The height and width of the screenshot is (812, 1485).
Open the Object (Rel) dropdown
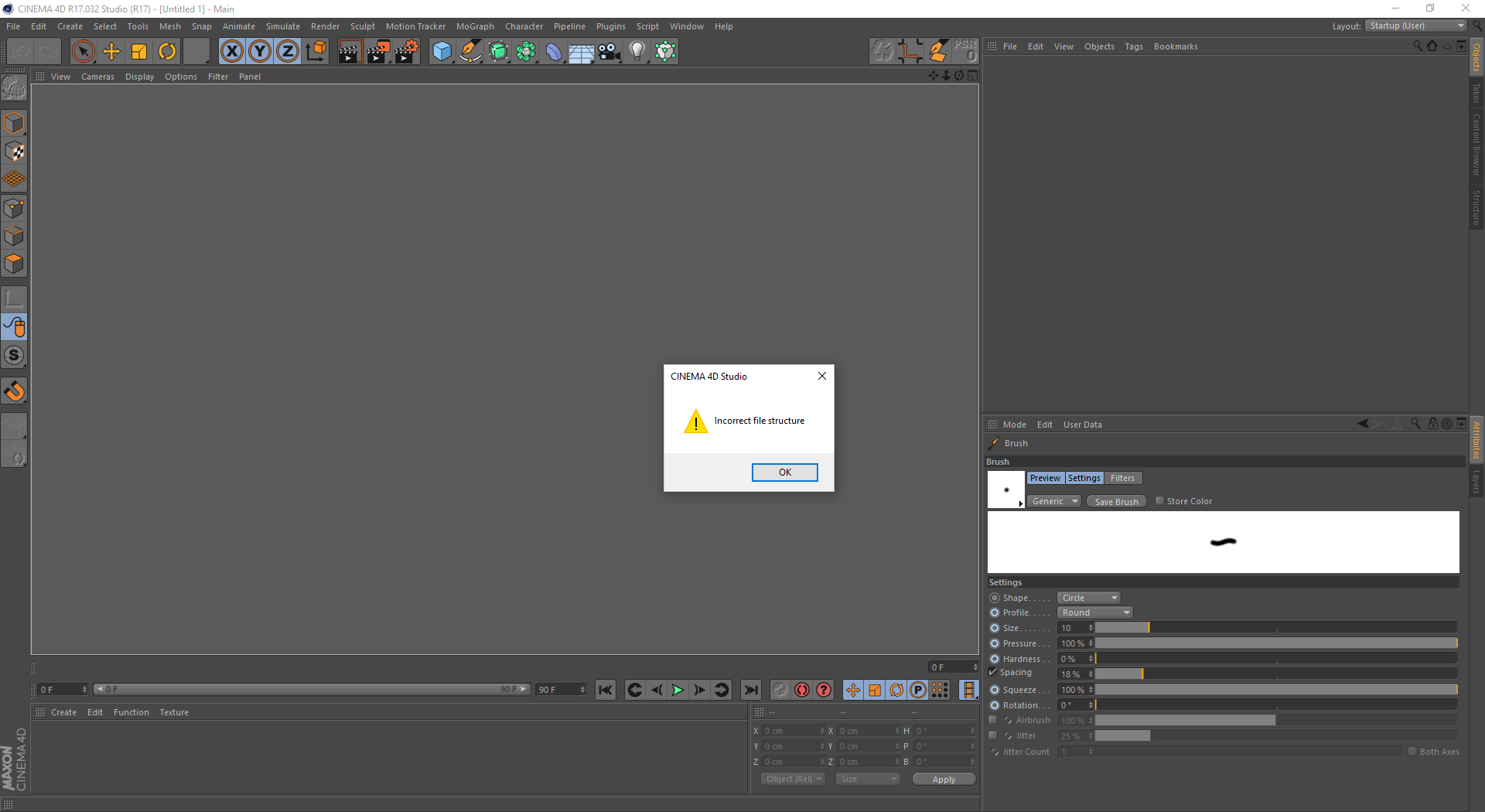[793, 780]
